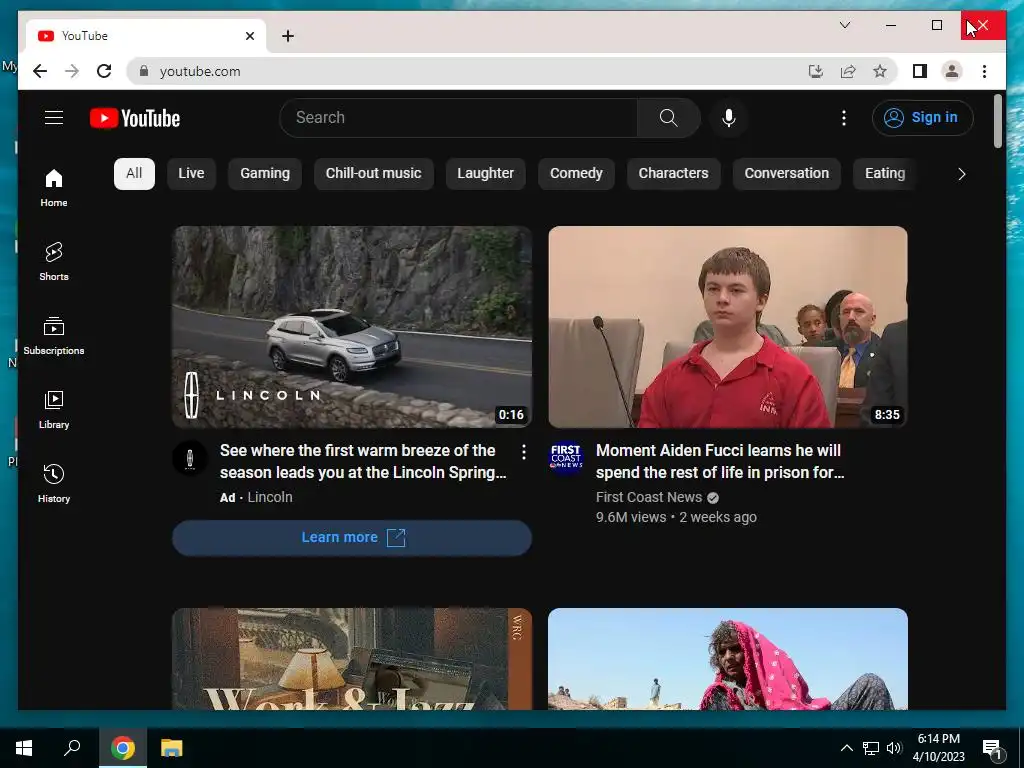
Task: Toggle Chrome side panel
Action: [920, 71]
